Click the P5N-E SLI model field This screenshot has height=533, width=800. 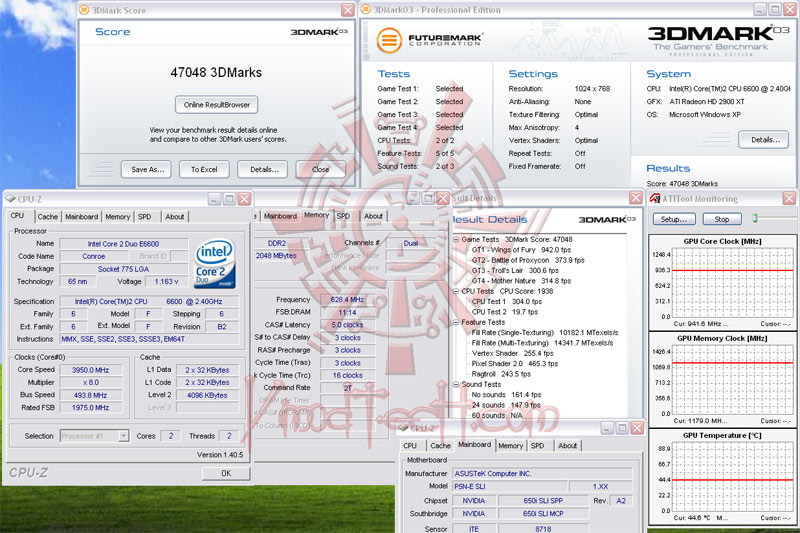(x=509, y=487)
